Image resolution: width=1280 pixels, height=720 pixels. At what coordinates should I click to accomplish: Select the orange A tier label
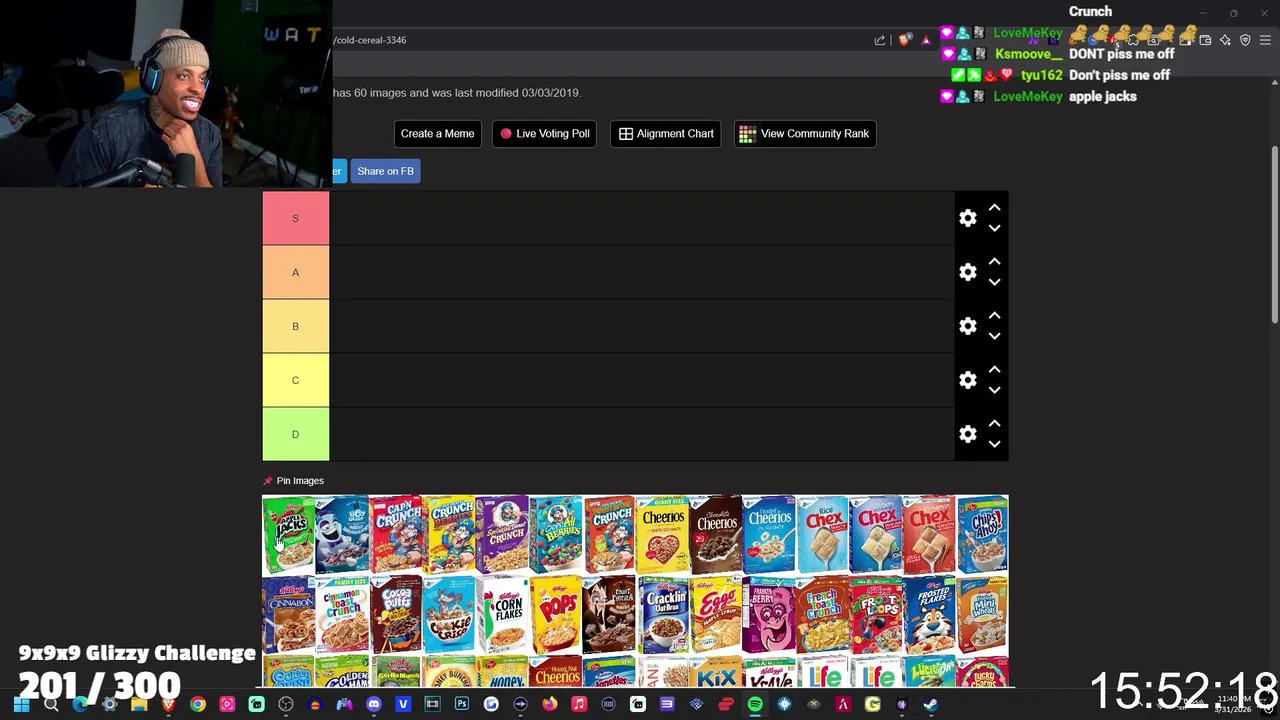(x=295, y=272)
